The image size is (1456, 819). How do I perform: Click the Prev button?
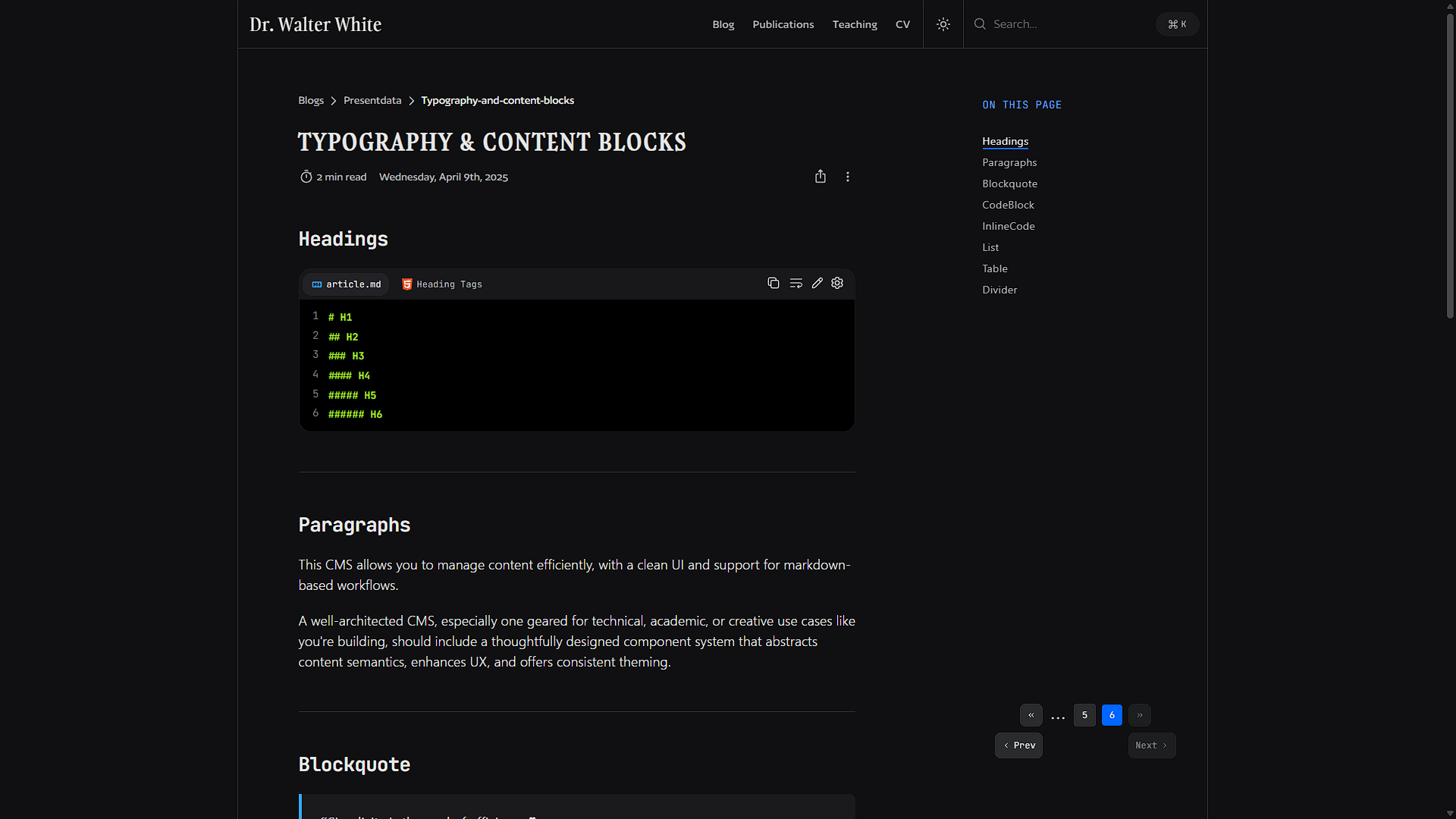click(x=1018, y=745)
